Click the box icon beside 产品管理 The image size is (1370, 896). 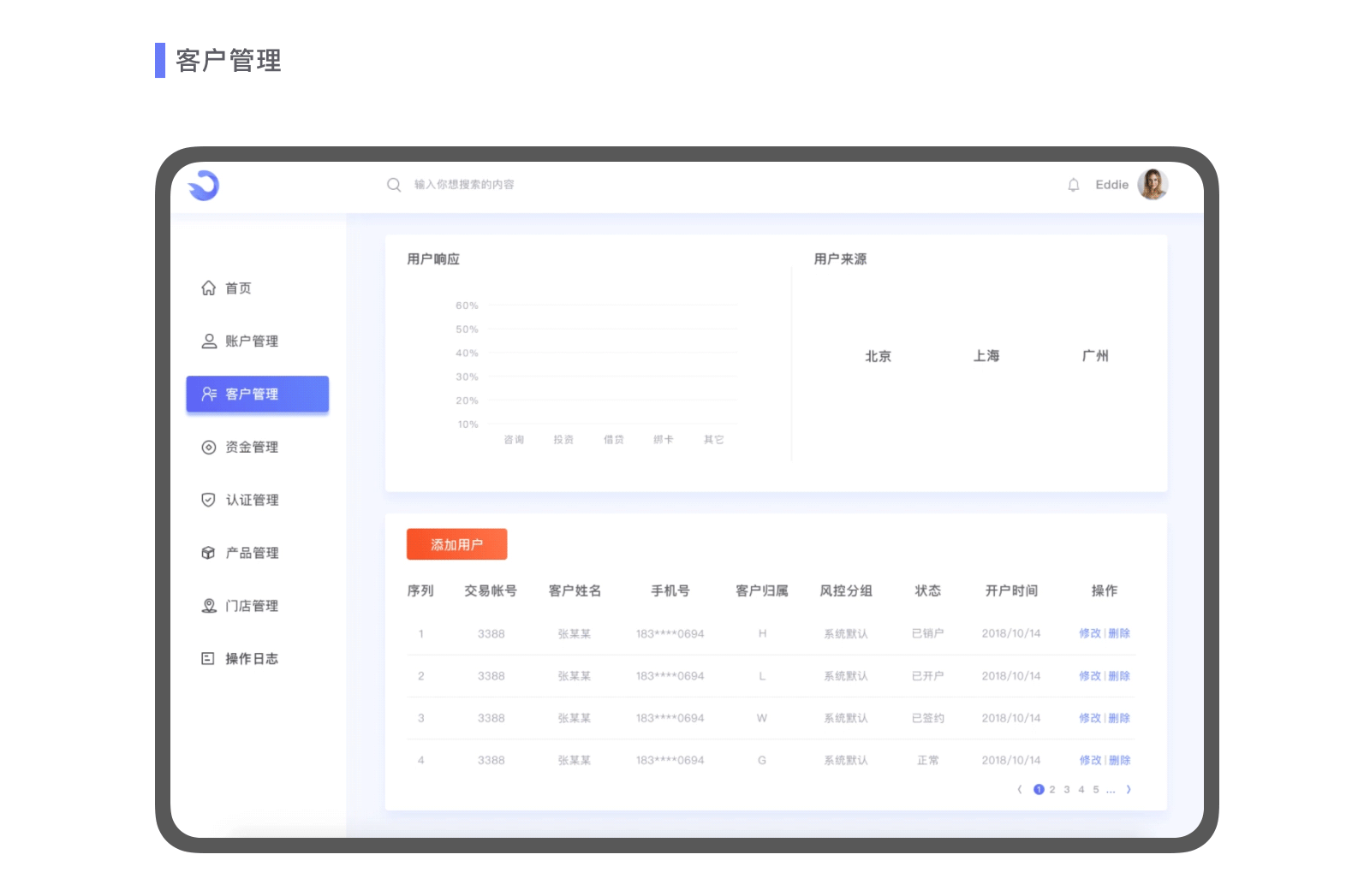point(207,553)
